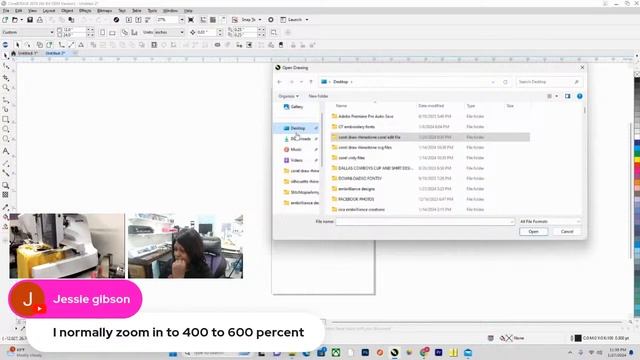Image resolution: width=640 pixels, height=360 pixels.
Task: Click the Options gear icon in toolbar
Action: coord(271,20)
